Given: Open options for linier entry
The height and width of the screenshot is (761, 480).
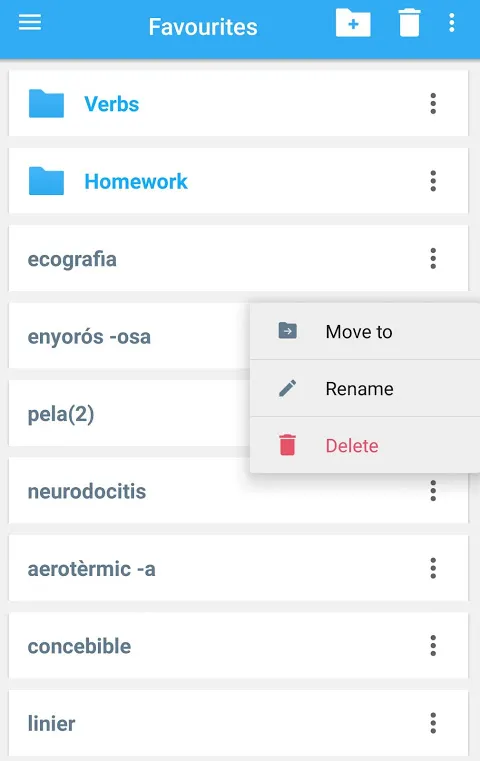Looking at the screenshot, I should (x=433, y=723).
